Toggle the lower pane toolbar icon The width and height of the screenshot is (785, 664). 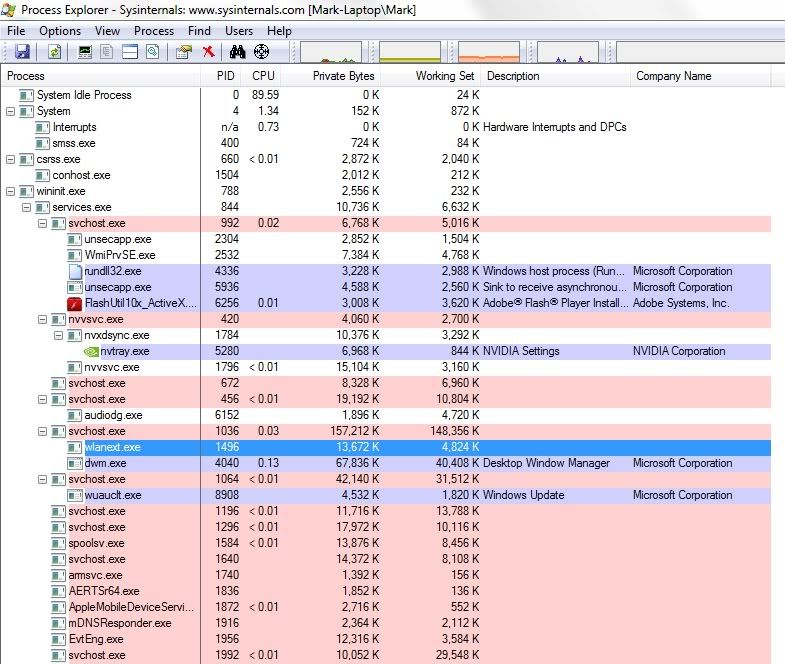point(130,52)
